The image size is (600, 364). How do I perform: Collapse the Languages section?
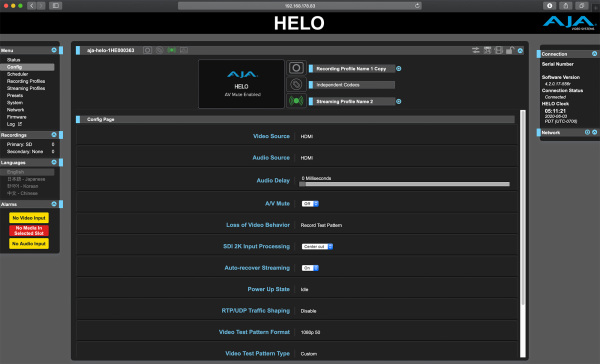pyautogui.click(x=54, y=162)
